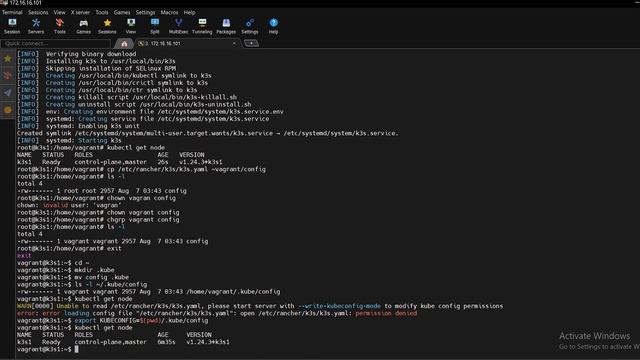The image size is (640, 360).
Task: Open a new tab with plus button
Action: [x=251, y=43]
